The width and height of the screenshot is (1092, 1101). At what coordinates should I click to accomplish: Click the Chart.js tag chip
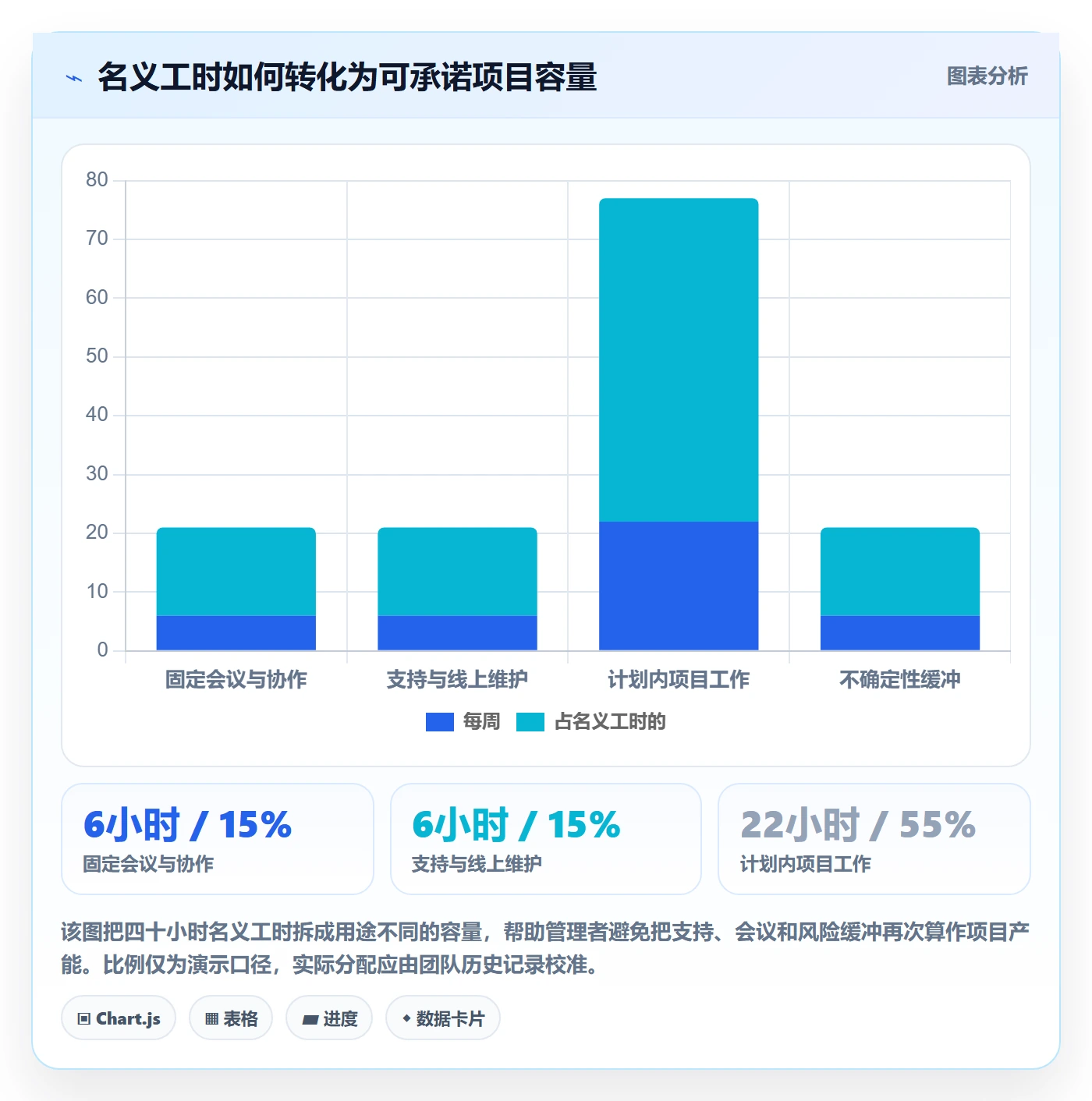(x=119, y=1018)
